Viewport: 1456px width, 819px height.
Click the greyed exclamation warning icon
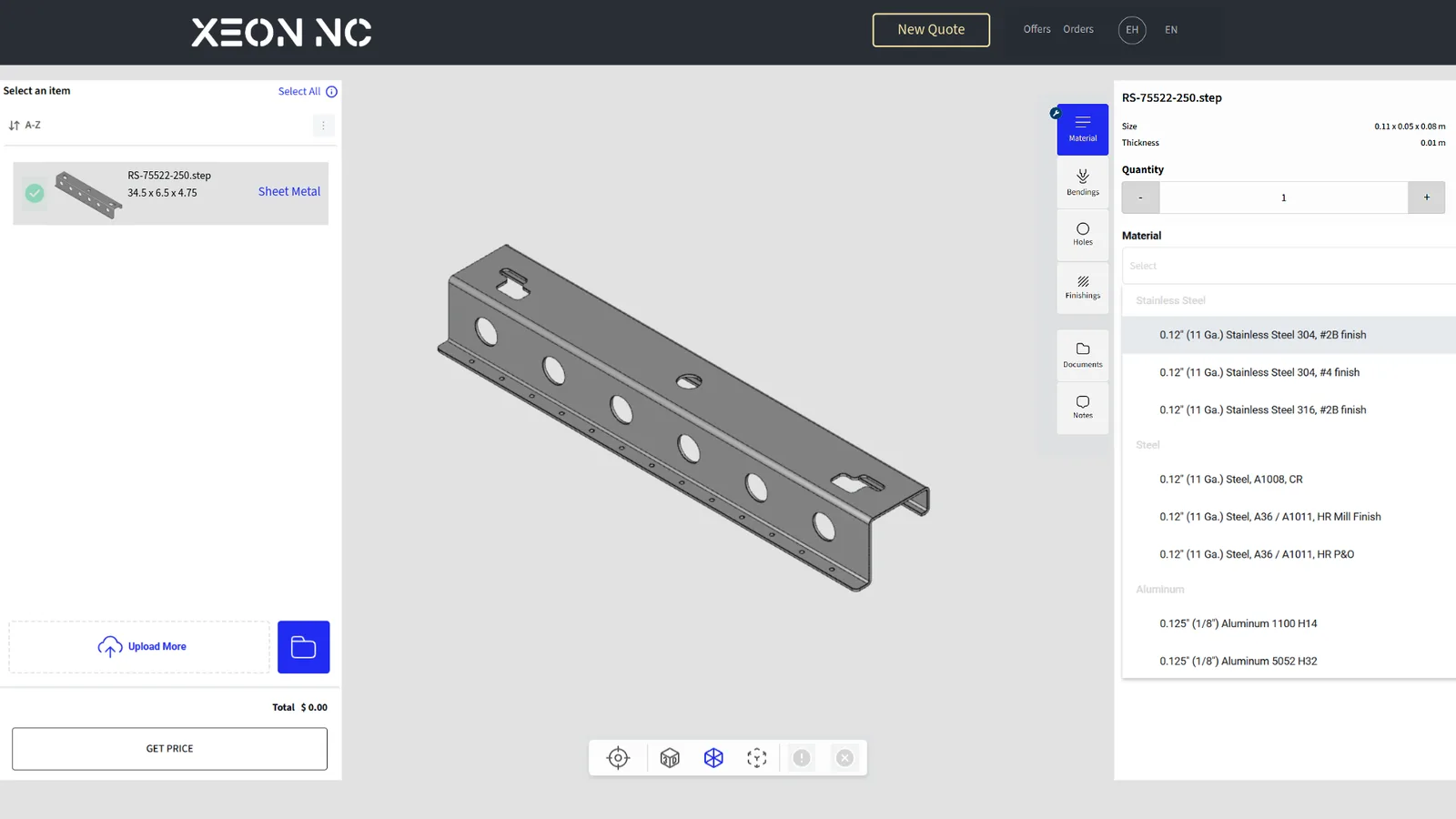[x=802, y=758]
